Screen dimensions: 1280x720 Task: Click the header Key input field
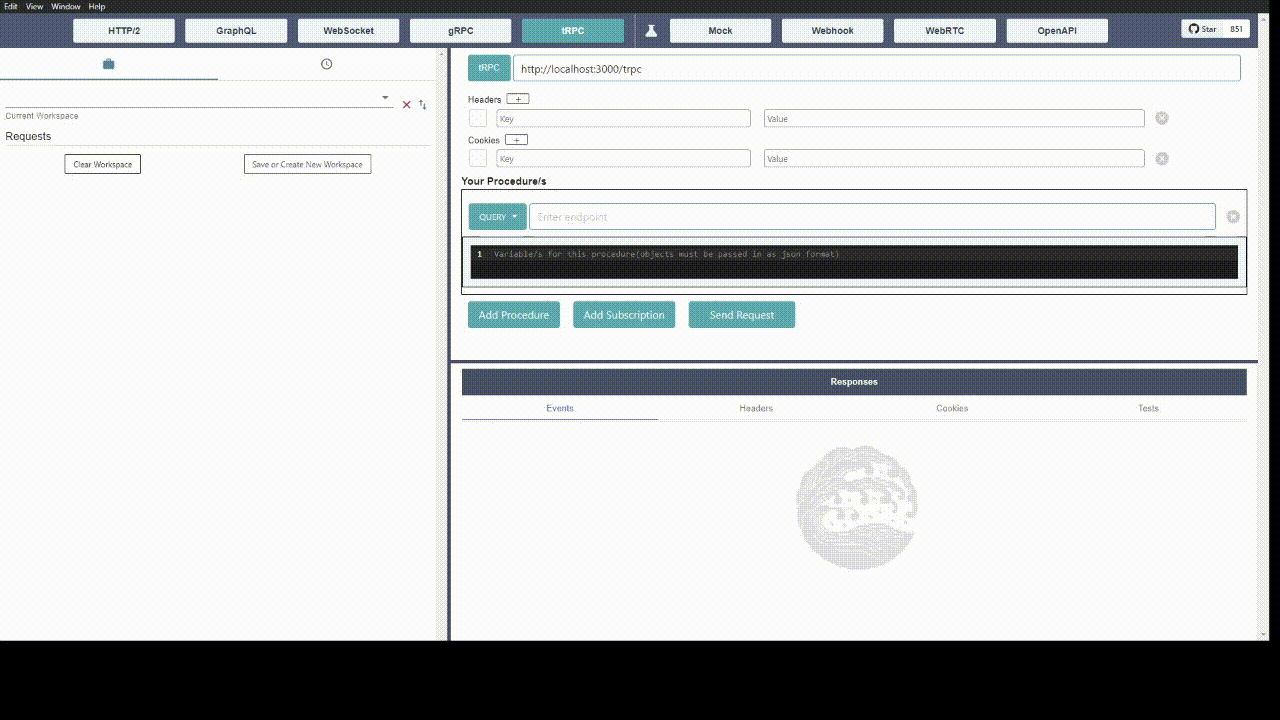point(623,118)
